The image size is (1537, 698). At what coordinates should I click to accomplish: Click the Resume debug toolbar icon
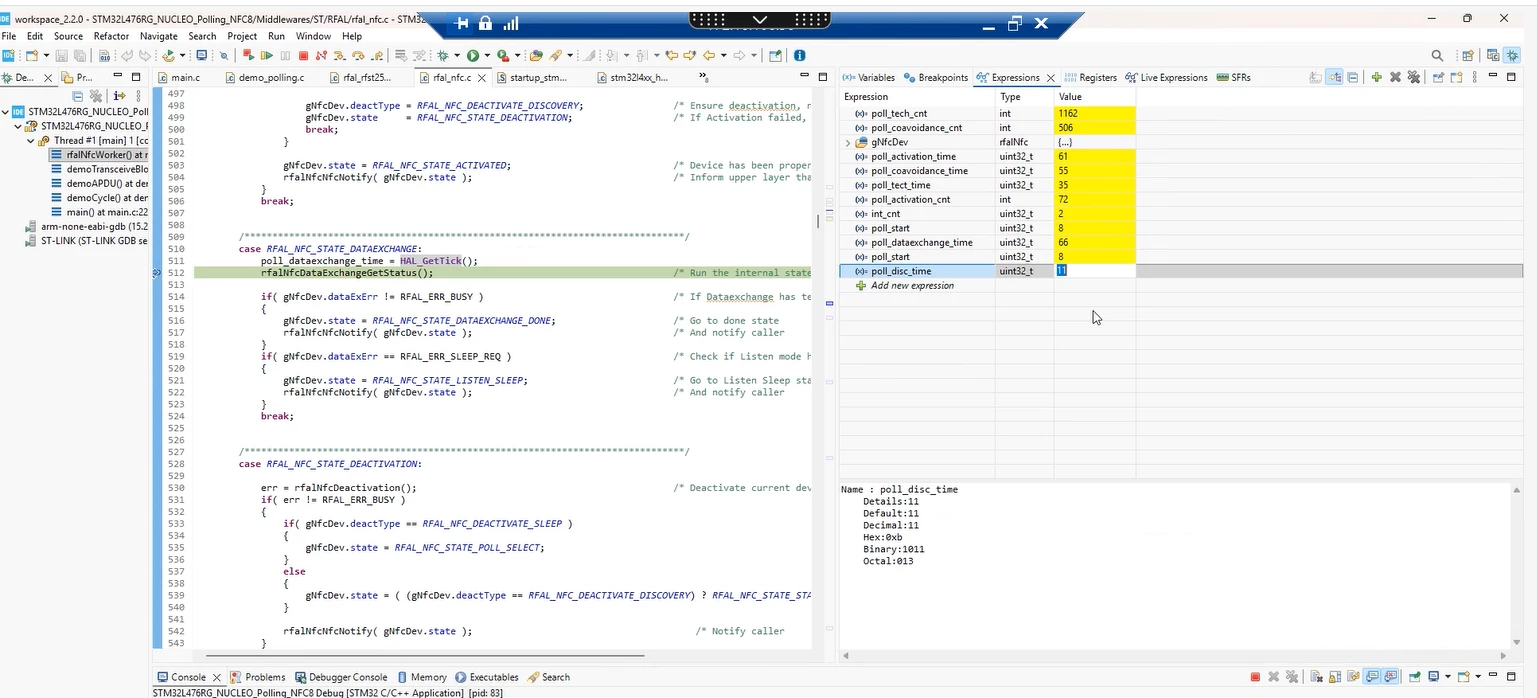[266, 55]
